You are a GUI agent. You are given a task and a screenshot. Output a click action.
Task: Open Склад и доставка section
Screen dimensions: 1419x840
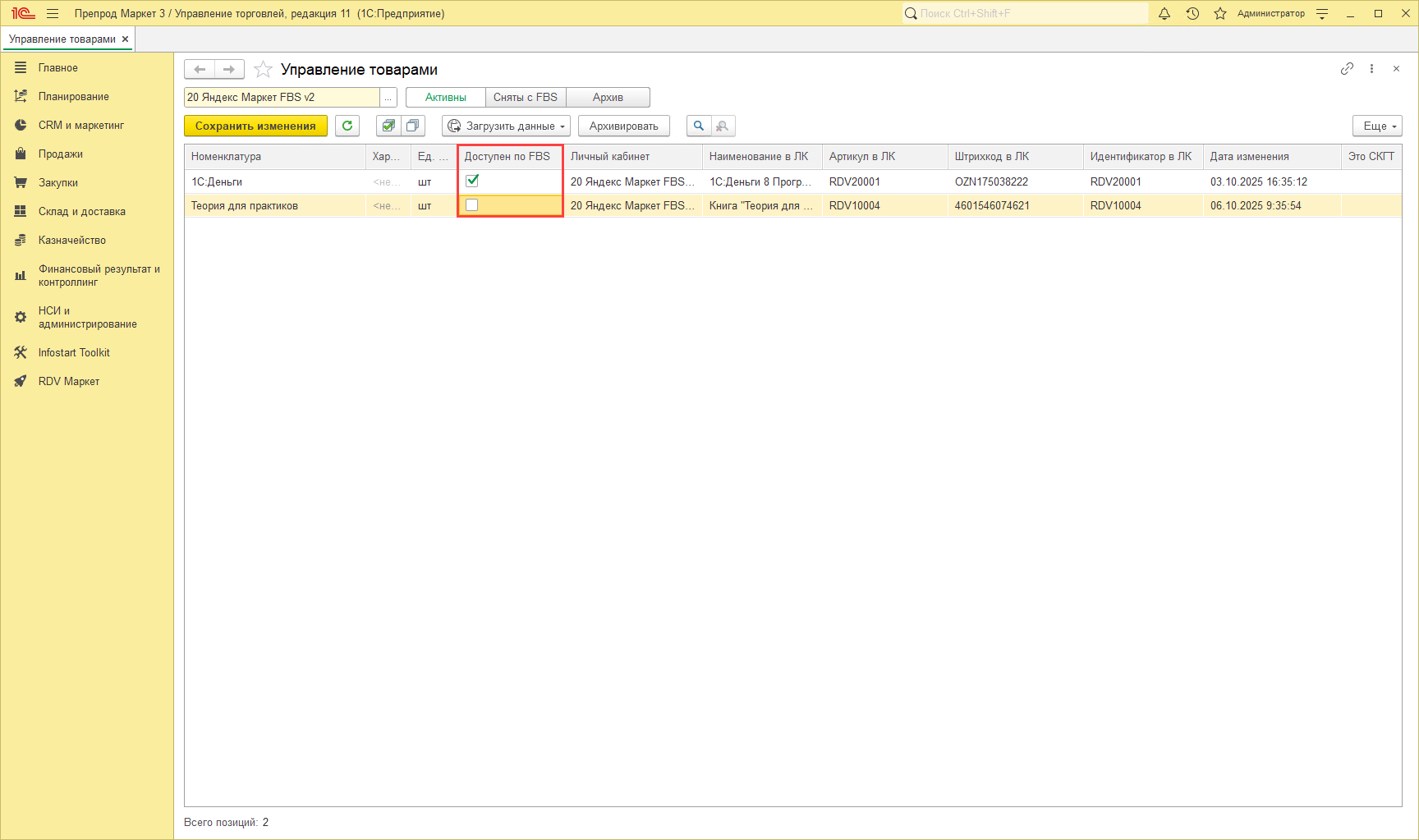87,212
